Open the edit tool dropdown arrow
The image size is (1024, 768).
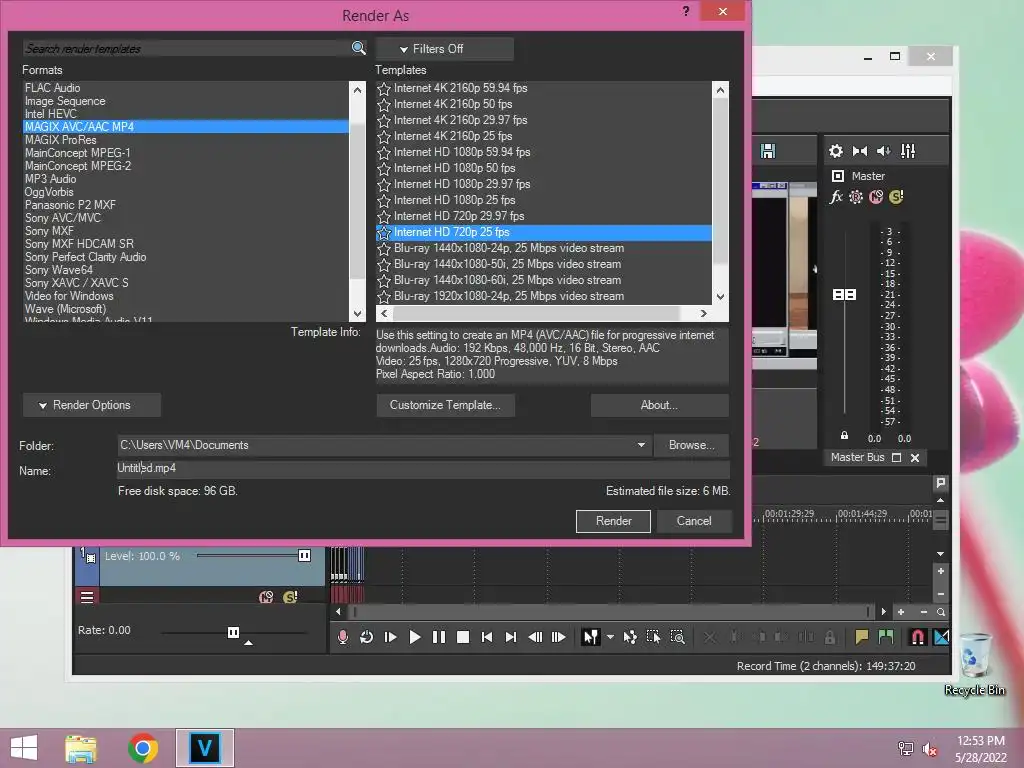coord(610,637)
